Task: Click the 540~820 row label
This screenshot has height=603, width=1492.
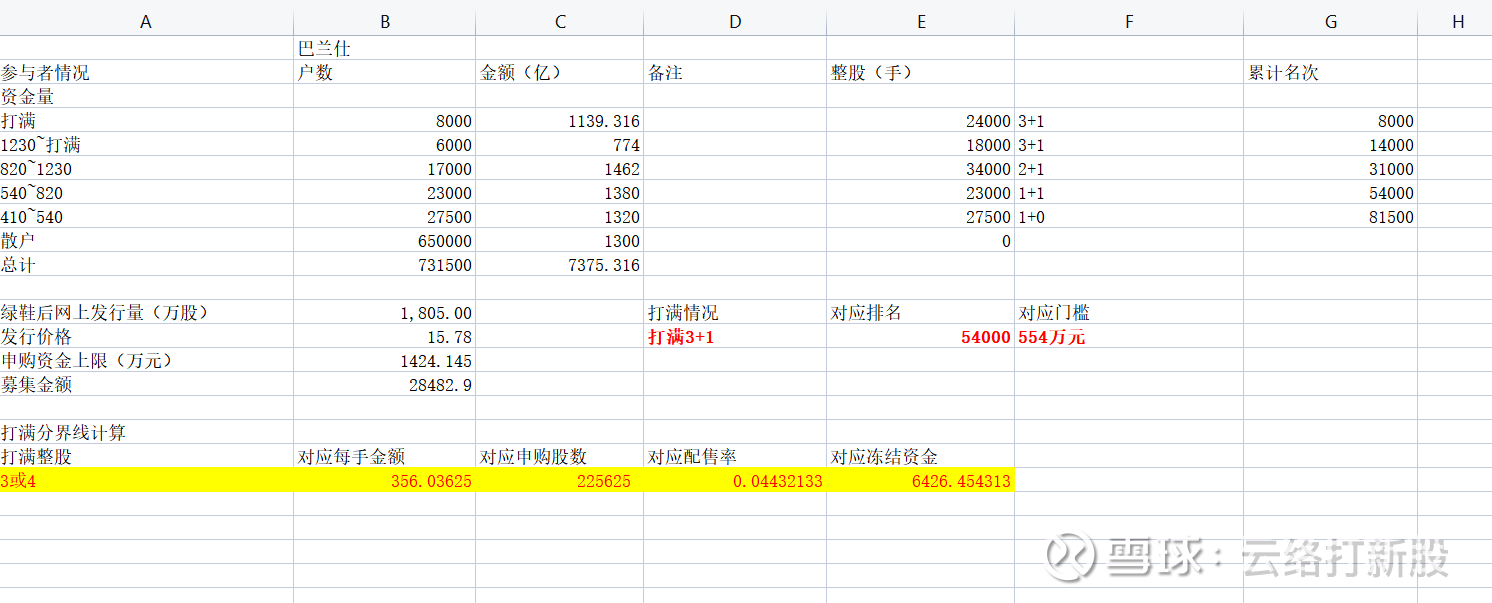Action: pos(146,192)
